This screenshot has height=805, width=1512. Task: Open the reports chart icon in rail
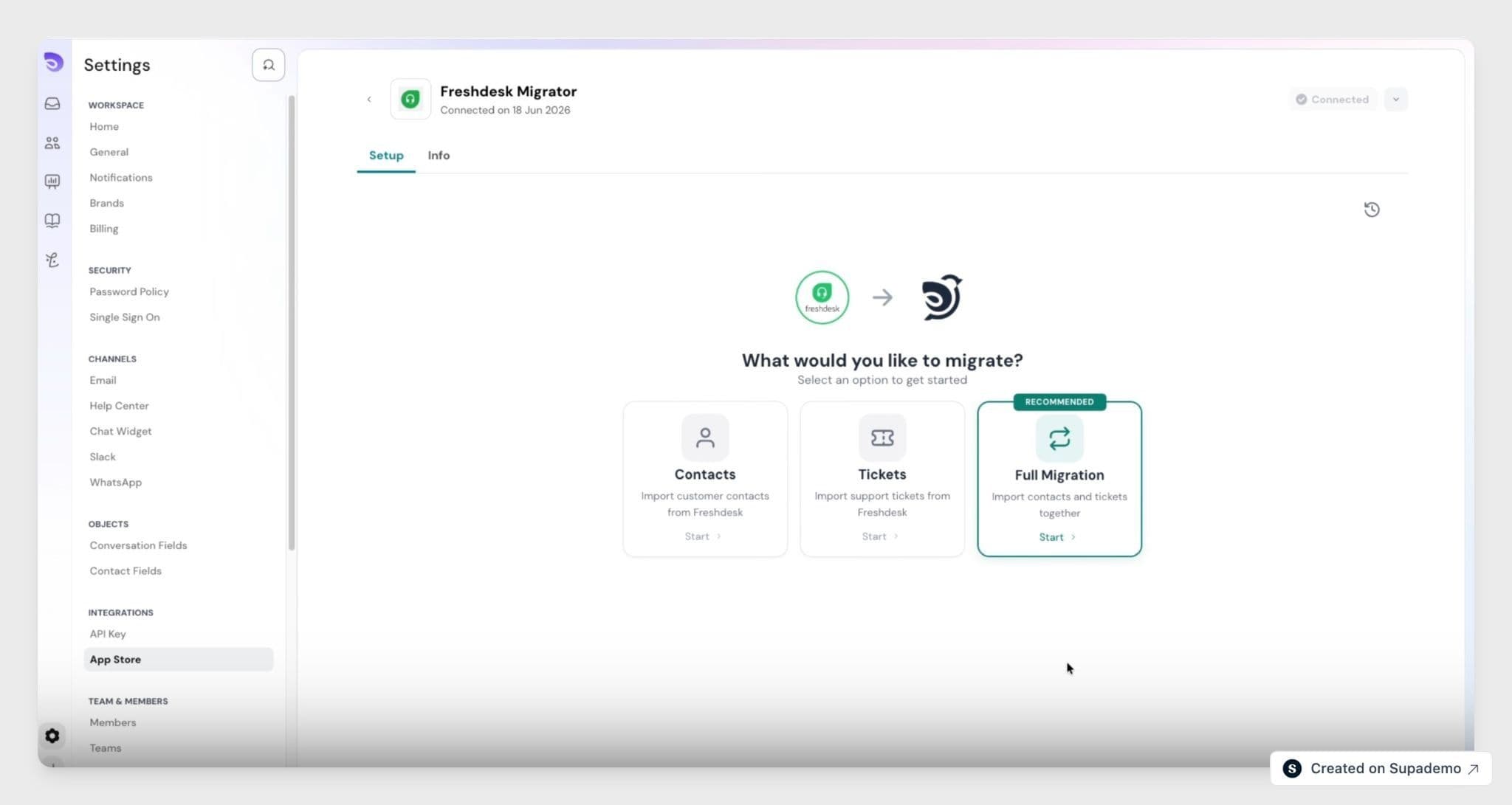(x=52, y=182)
